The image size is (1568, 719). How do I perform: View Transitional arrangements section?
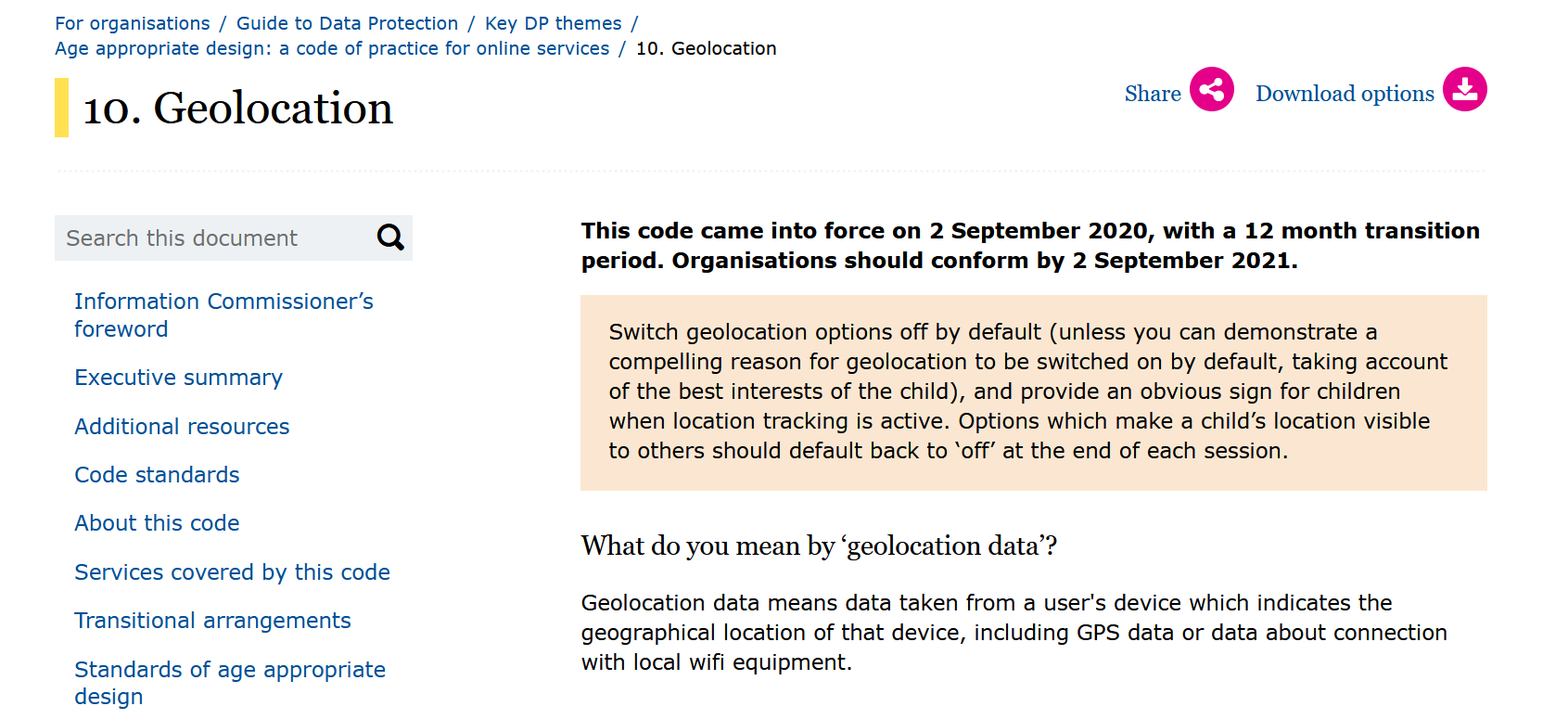click(x=212, y=621)
